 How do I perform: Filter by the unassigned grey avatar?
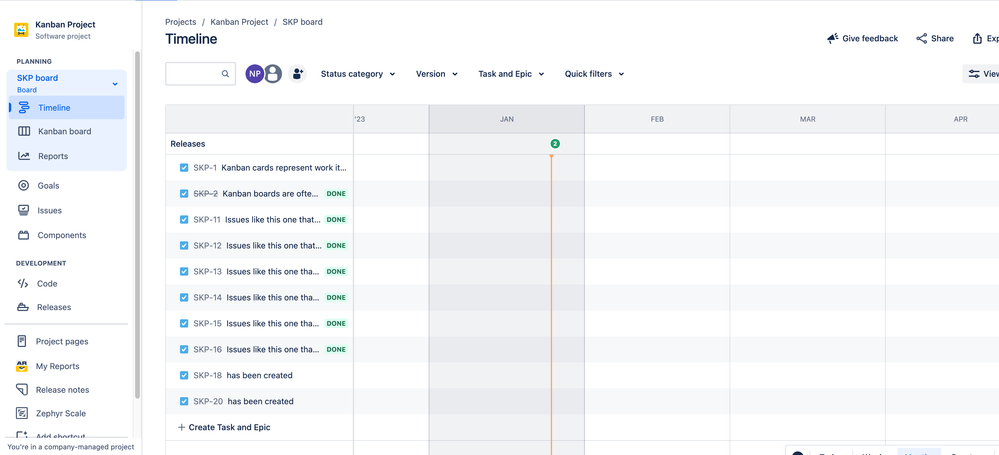273,74
